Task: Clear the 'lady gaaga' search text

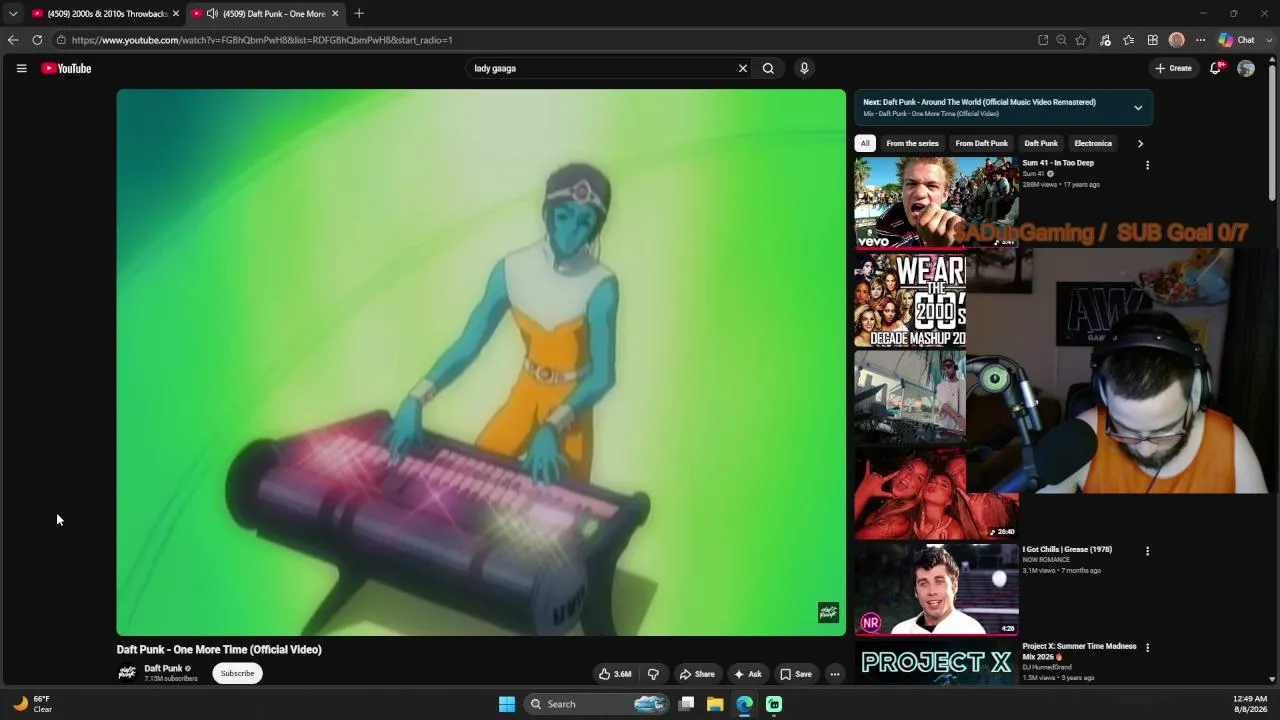Action: (743, 68)
